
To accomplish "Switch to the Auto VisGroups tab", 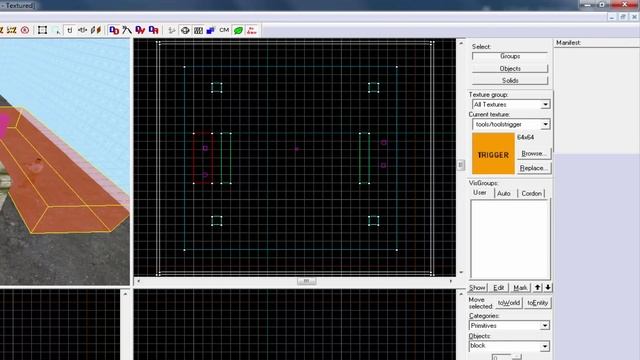I will [x=504, y=193].
